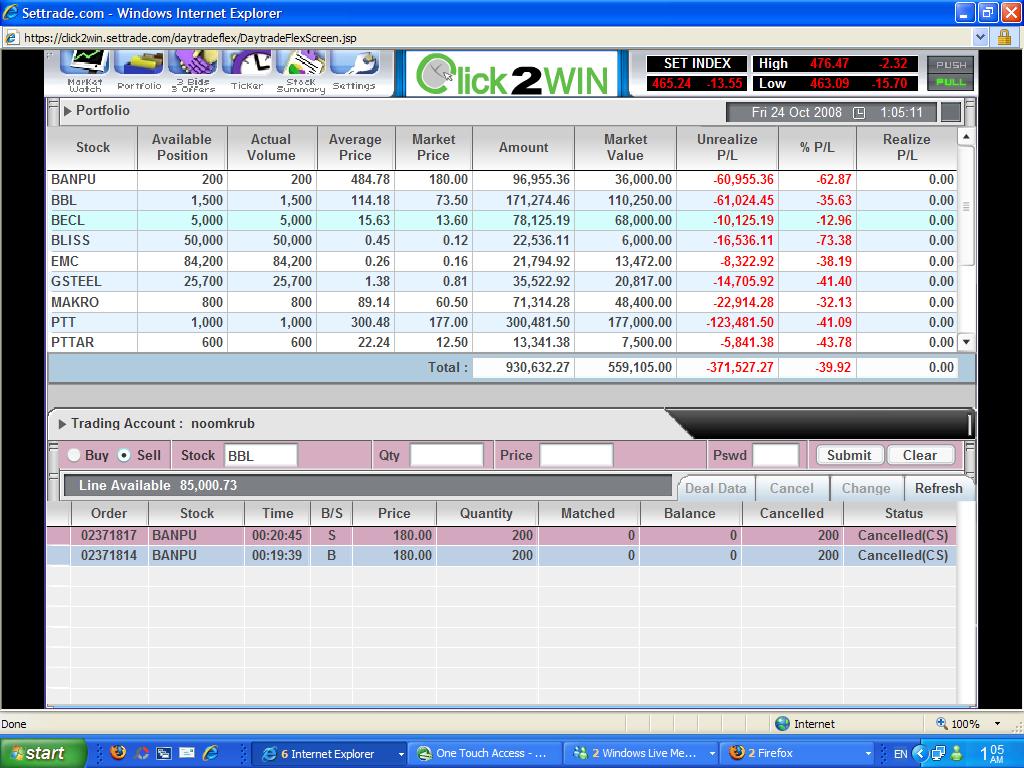Image resolution: width=1024 pixels, height=768 pixels.
Task: Click the address bar URL
Action: coord(190,38)
